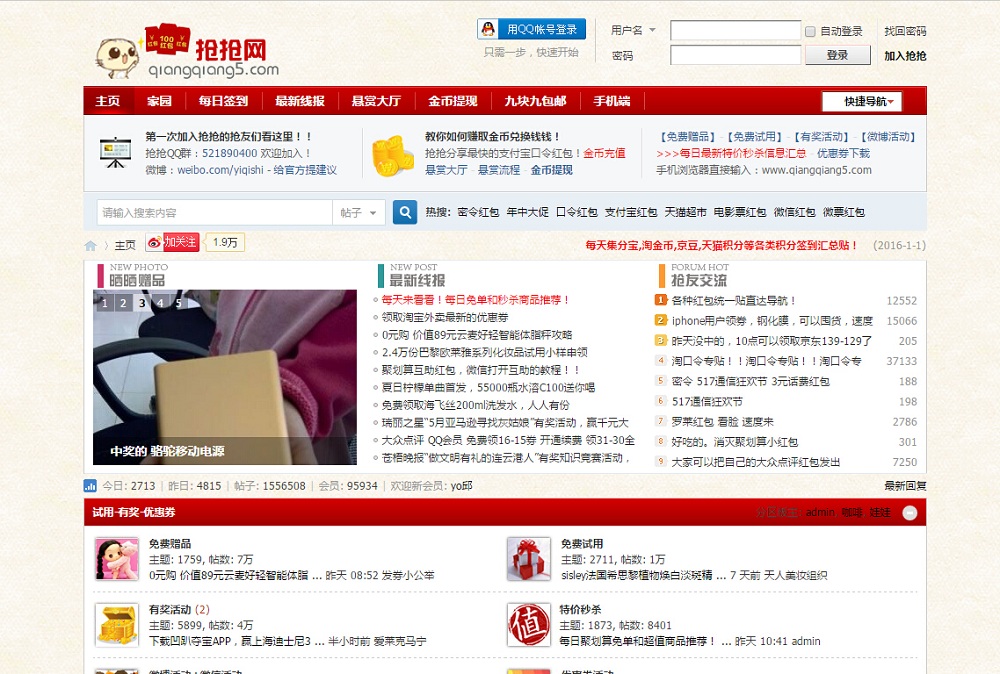Switch to slideshow image 2
Viewport: 1000px width, 674px height.
pyautogui.click(x=123, y=303)
